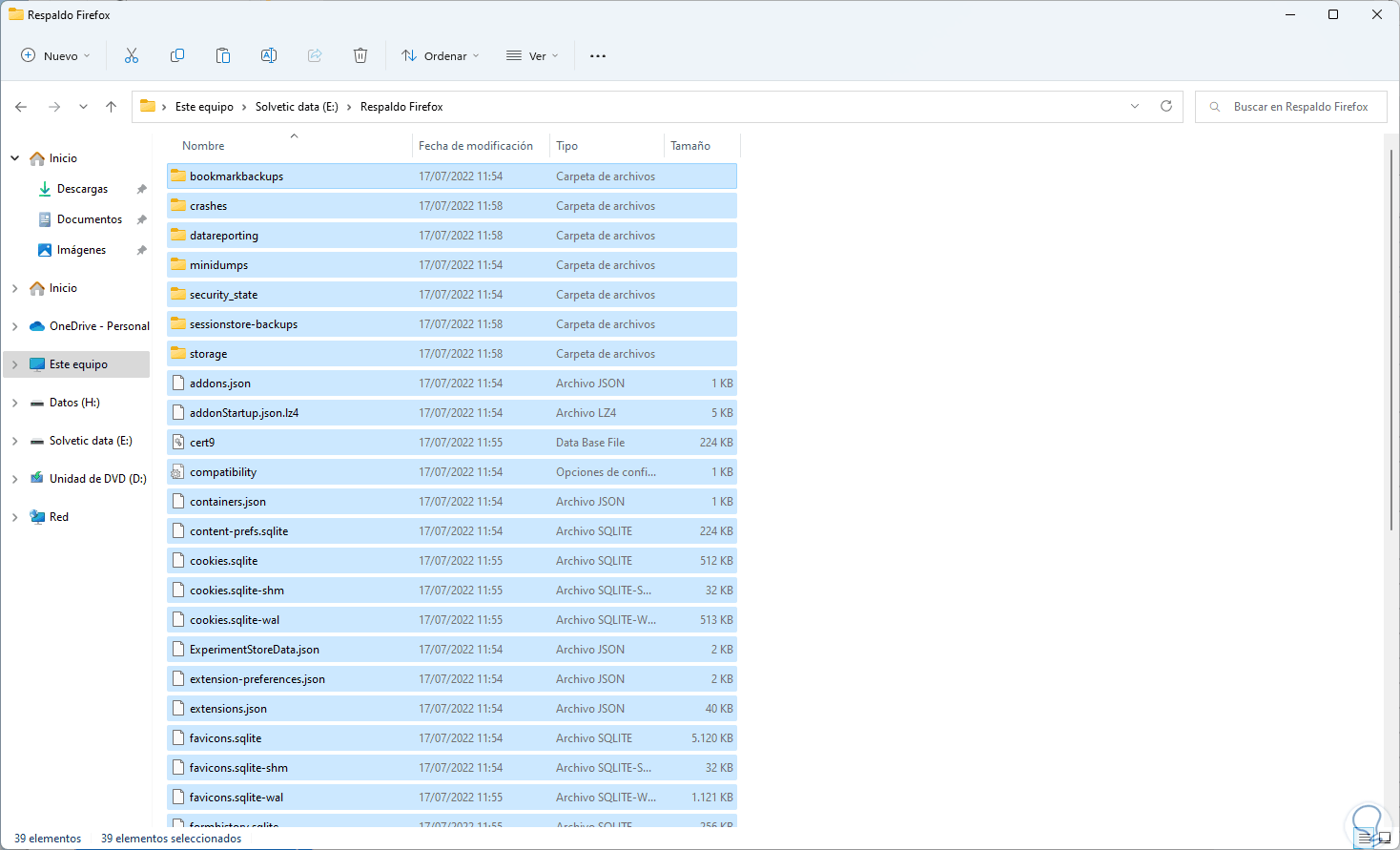Select the favicons.sqlite file
This screenshot has width=1400, height=850.
click(452, 737)
